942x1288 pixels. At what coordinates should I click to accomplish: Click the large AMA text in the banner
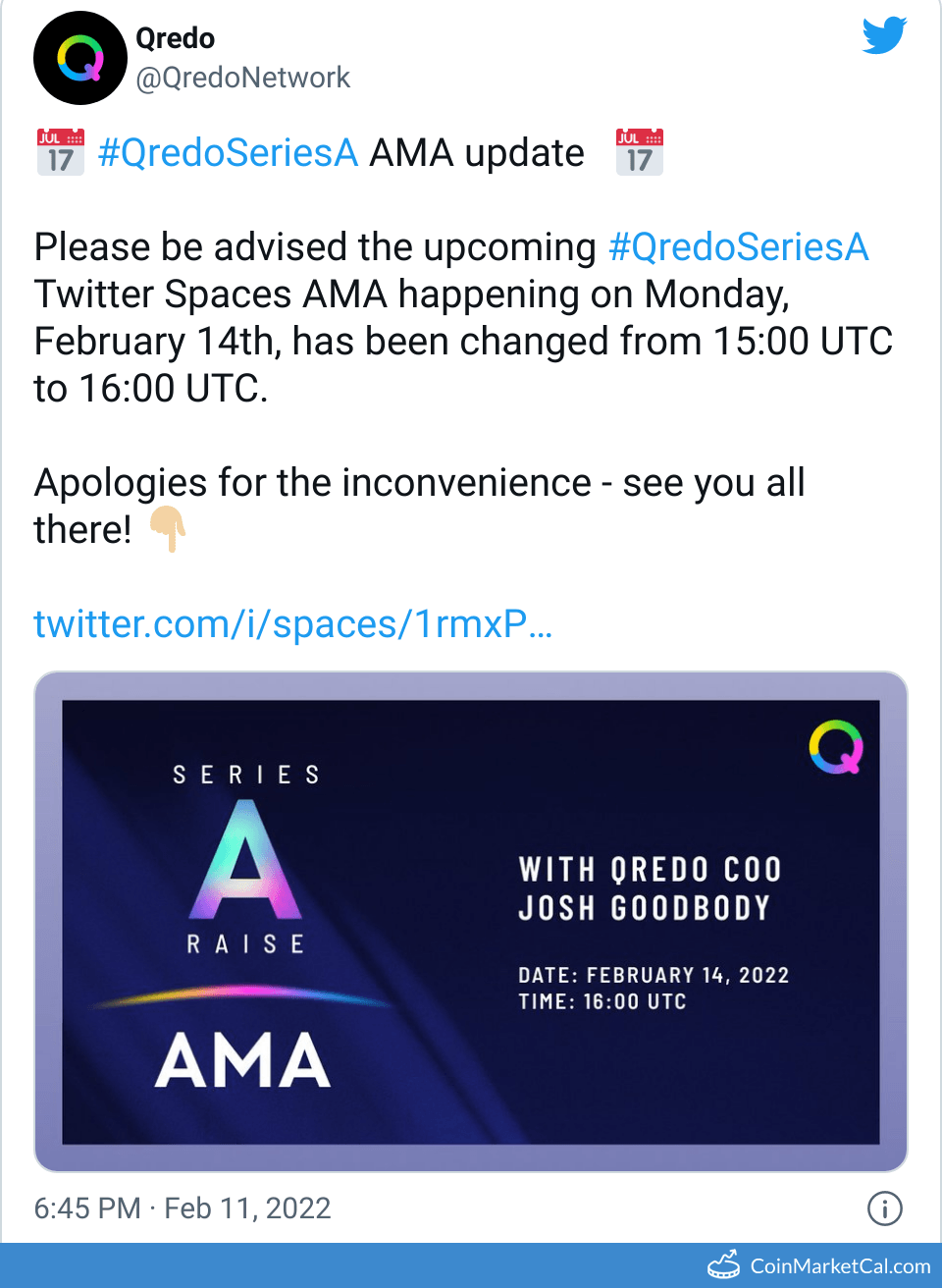click(x=242, y=1061)
